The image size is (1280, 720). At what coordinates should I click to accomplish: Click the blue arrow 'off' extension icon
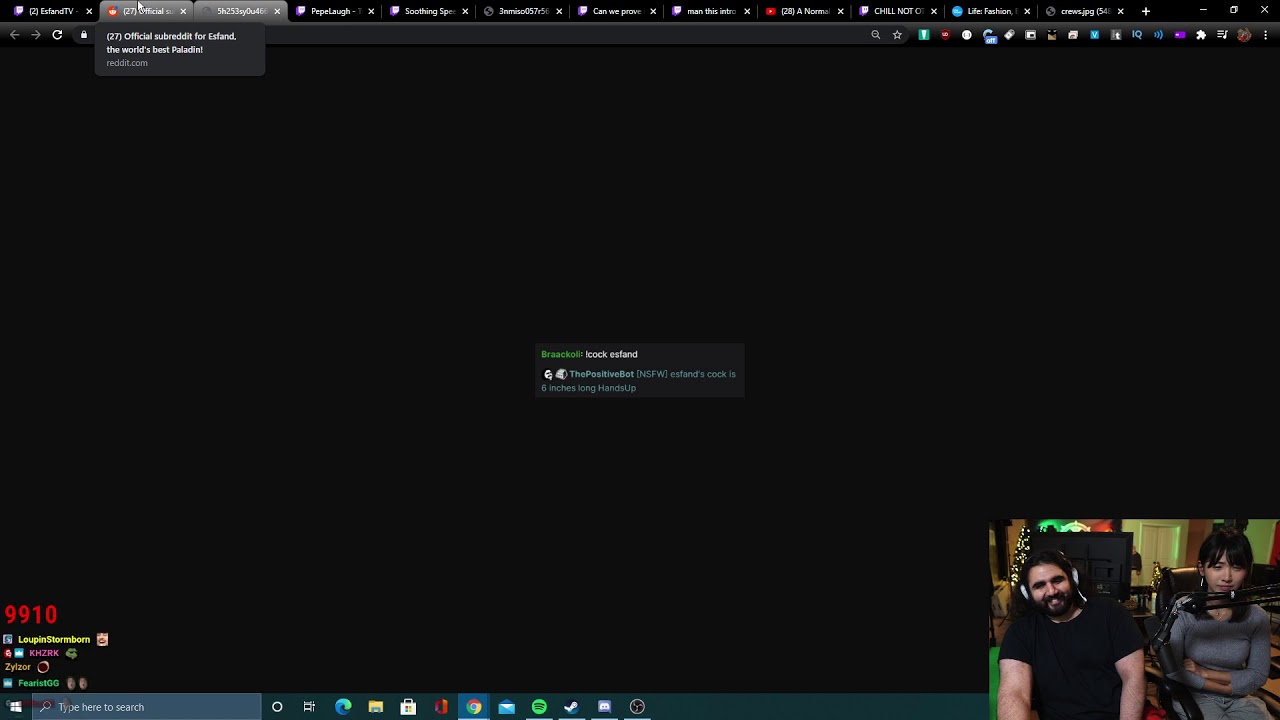click(989, 35)
